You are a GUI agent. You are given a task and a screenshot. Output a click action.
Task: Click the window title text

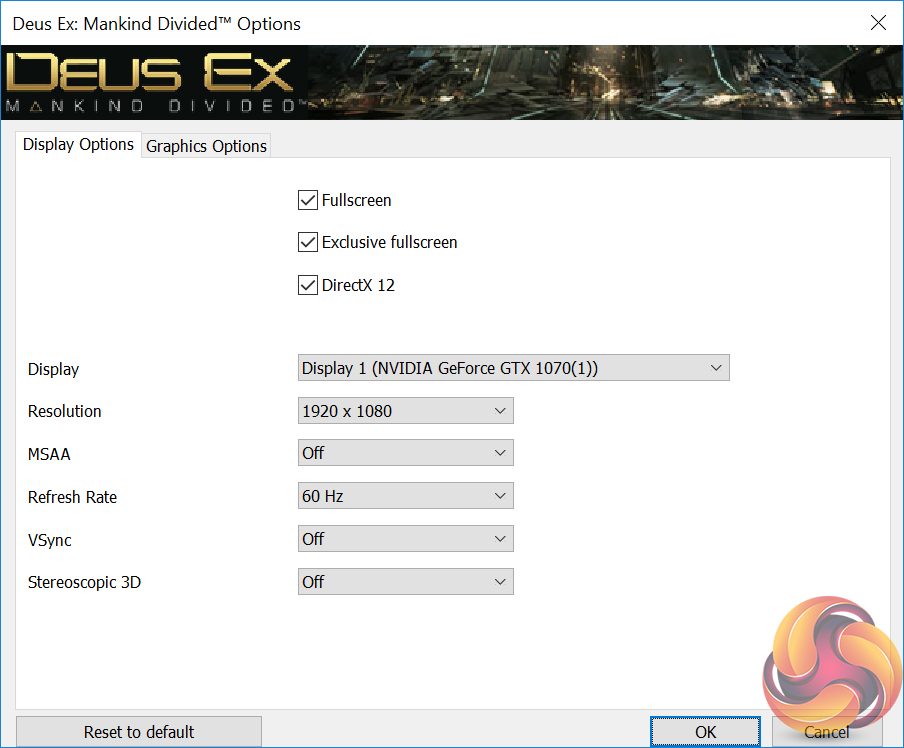tap(156, 24)
